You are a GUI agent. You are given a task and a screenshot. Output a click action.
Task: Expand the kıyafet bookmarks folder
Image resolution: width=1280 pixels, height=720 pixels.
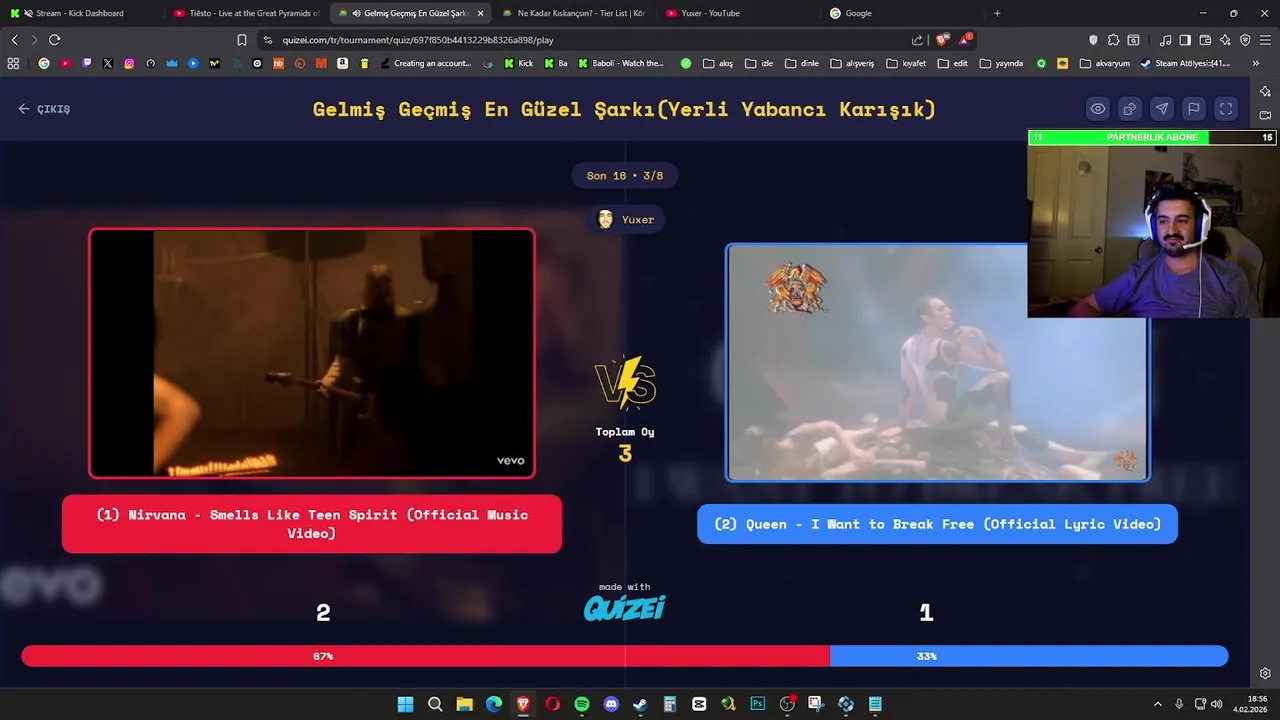(x=906, y=63)
